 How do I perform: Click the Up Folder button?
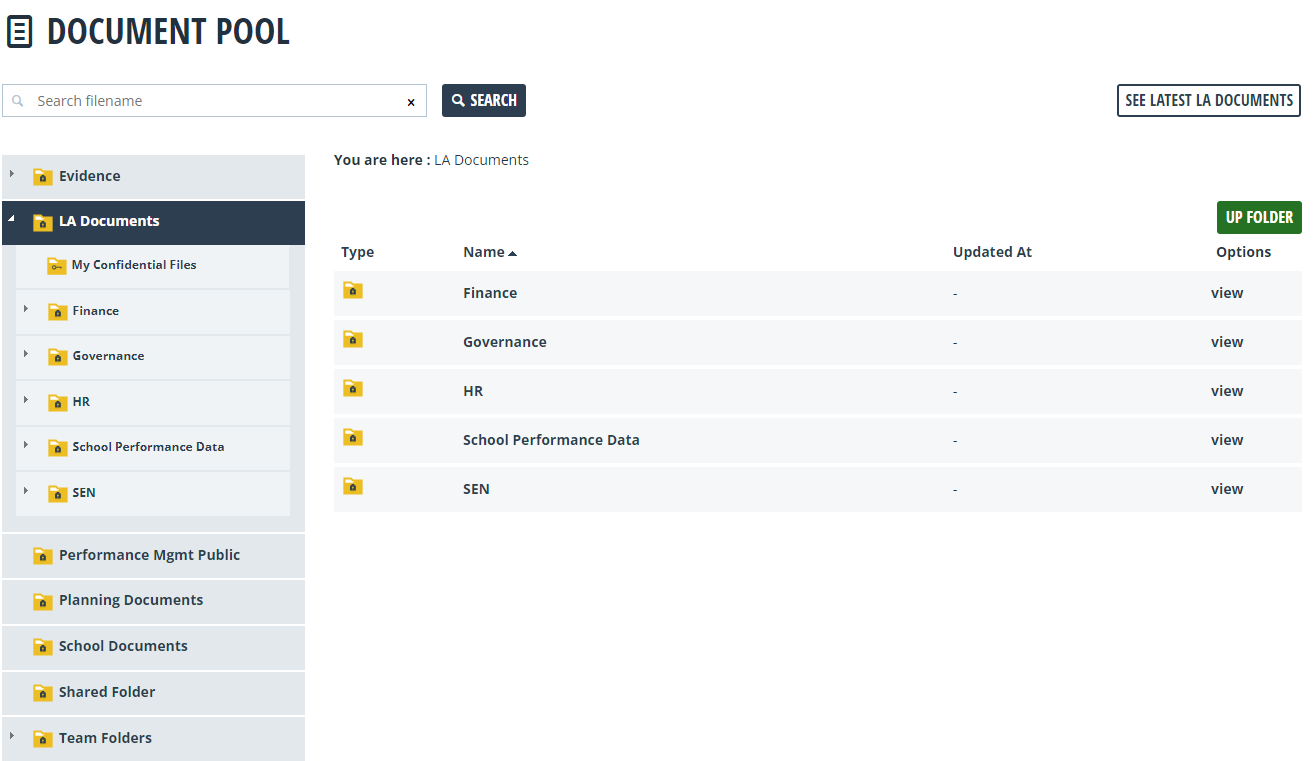[1259, 217]
